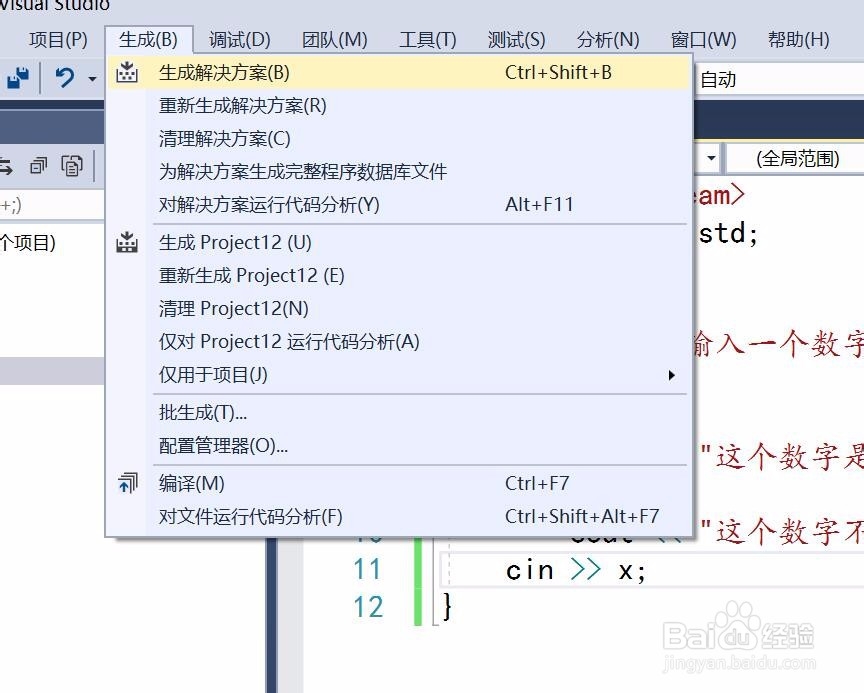Open the 帮助(H) menu
The height and width of the screenshot is (693, 864).
click(x=798, y=40)
